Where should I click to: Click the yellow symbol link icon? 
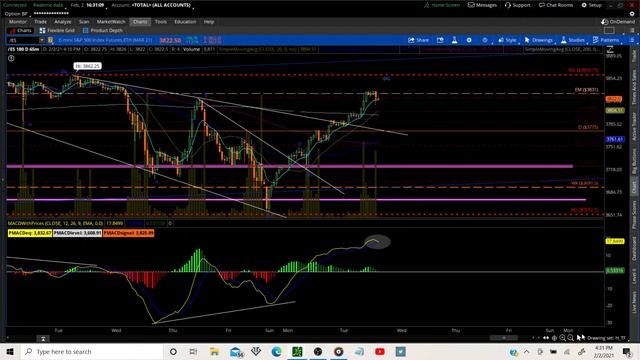(x=51, y=40)
